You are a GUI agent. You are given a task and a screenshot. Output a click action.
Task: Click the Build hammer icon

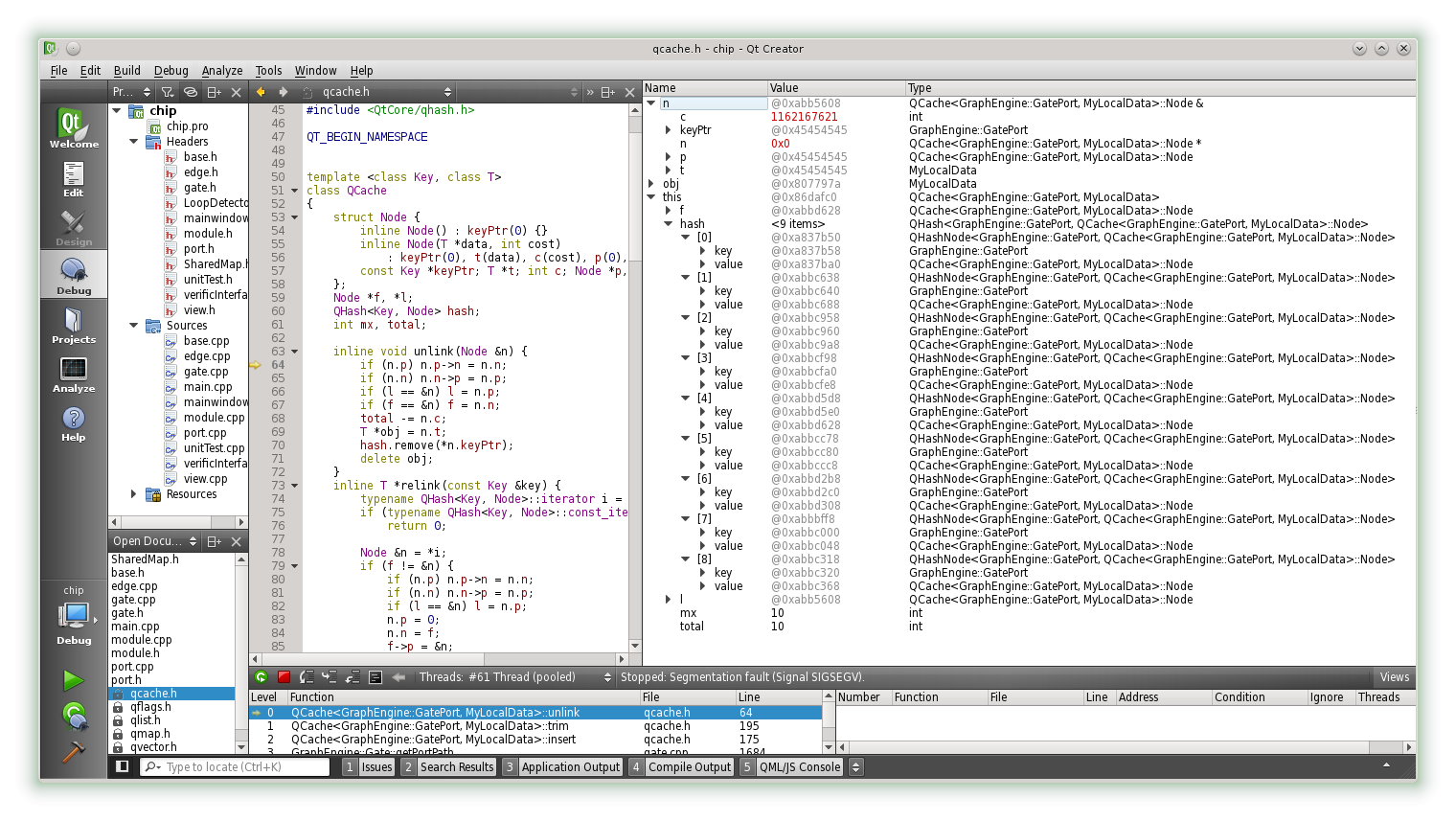point(74,752)
